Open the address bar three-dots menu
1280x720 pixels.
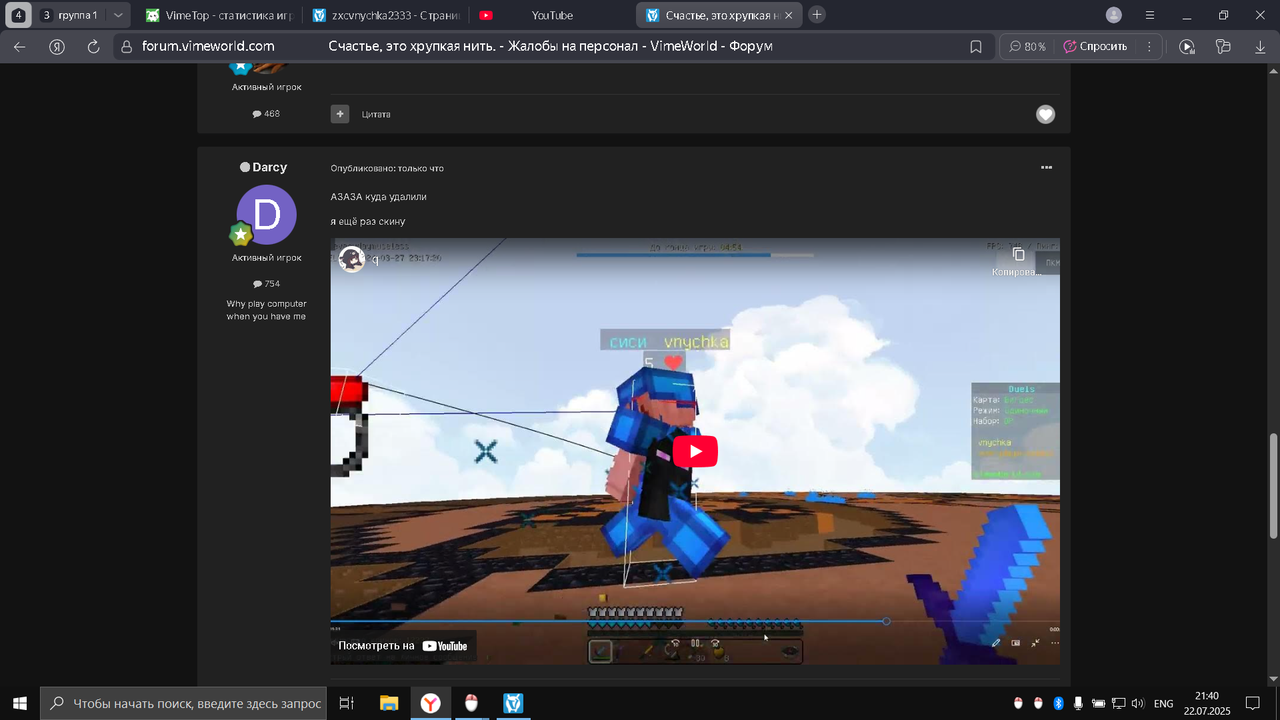[1149, 46]
